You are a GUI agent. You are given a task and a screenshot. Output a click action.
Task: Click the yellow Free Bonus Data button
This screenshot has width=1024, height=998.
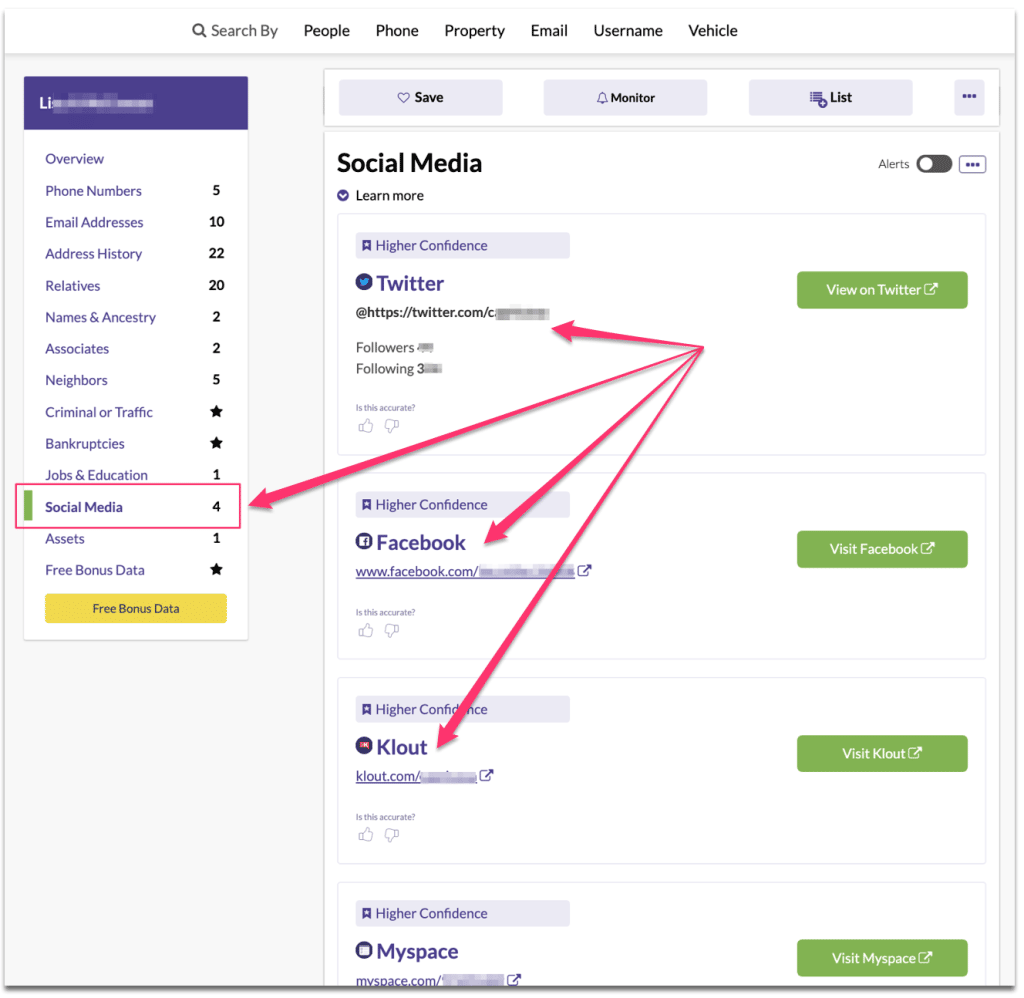coord(136,608)
